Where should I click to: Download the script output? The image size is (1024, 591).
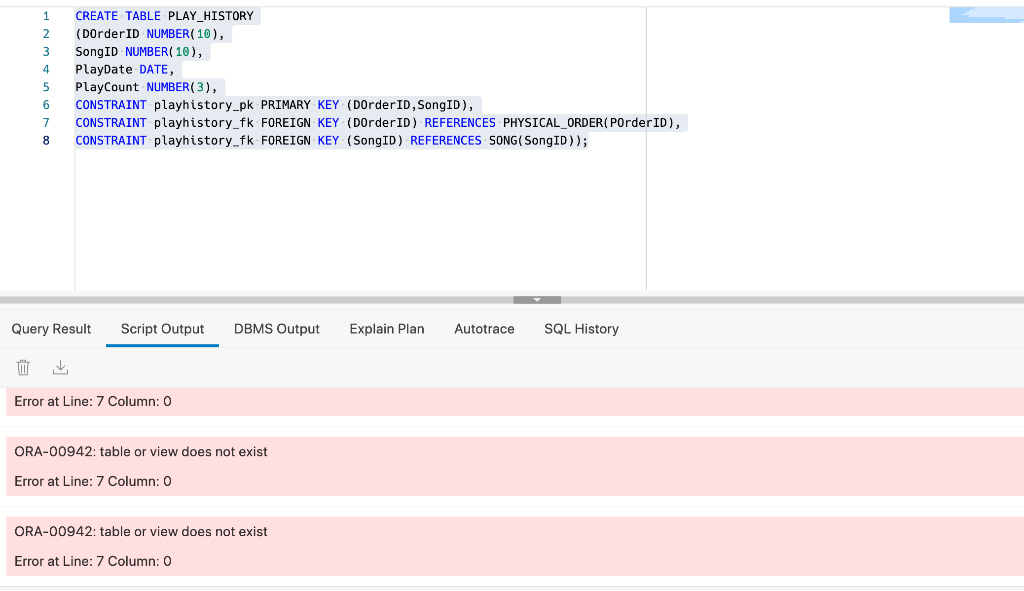point(60,368)
